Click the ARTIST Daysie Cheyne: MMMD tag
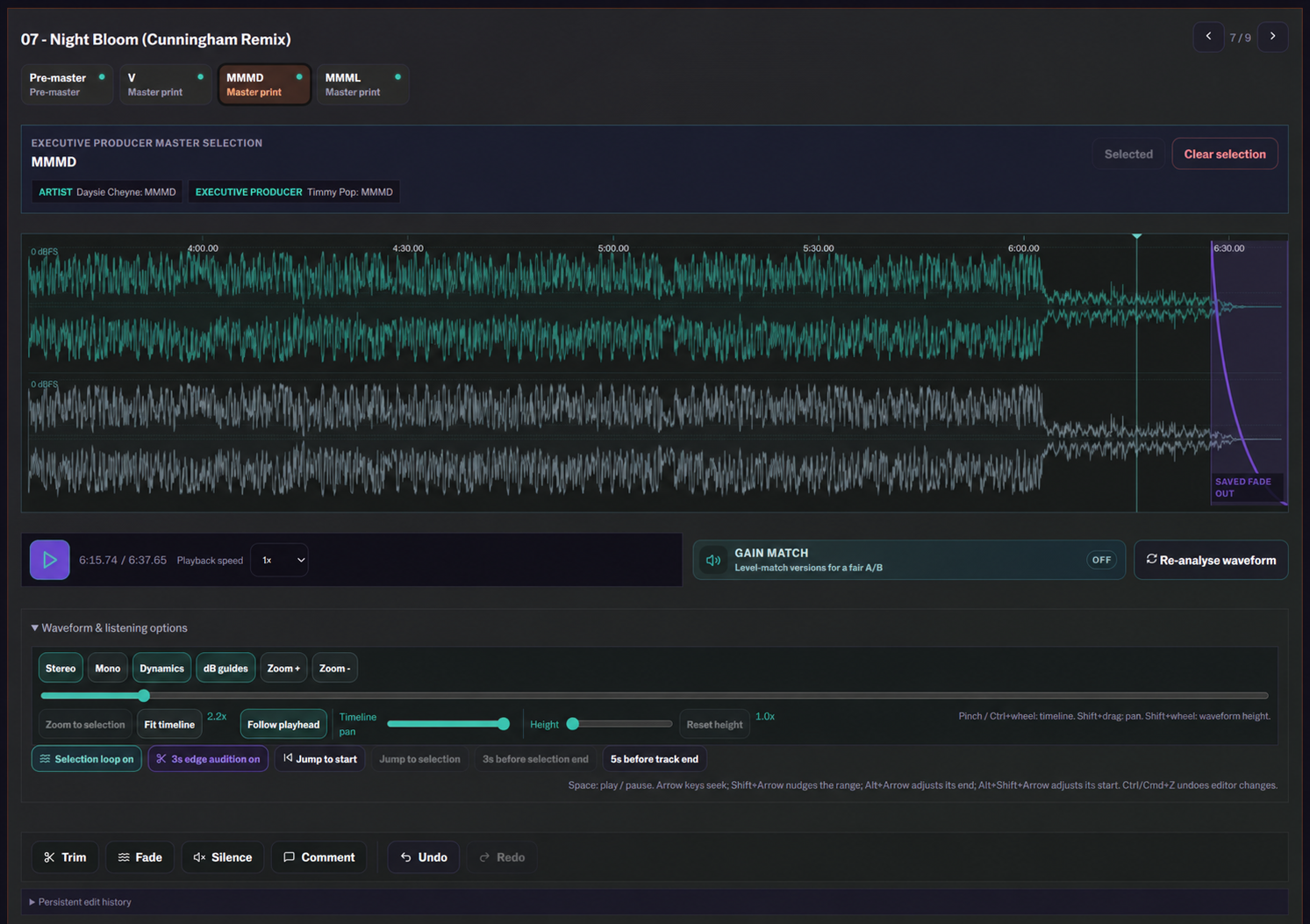Image resolution: width=1310 pixels, height=924 pixels. tap(107, 192)
